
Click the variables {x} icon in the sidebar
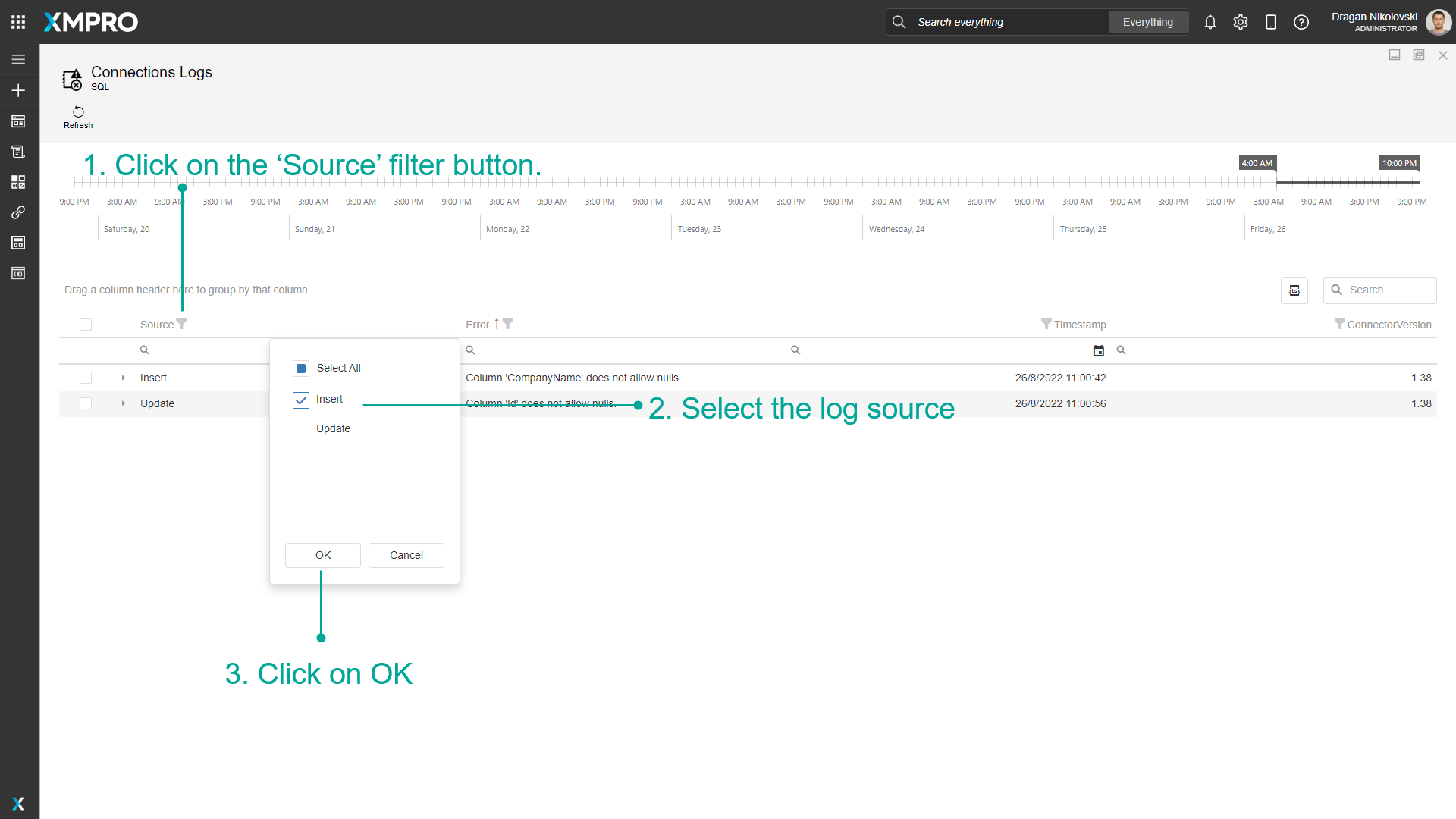tap(17, 273)
